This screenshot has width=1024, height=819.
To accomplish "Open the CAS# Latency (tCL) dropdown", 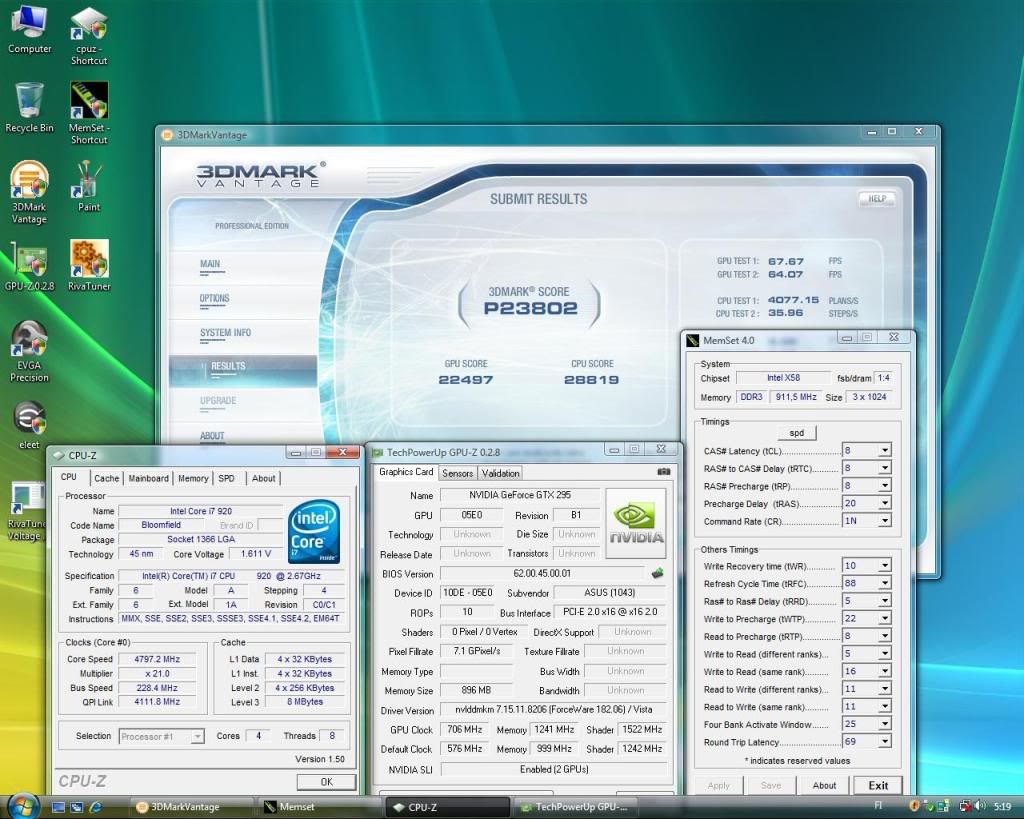I will click(x=884, y=450).
